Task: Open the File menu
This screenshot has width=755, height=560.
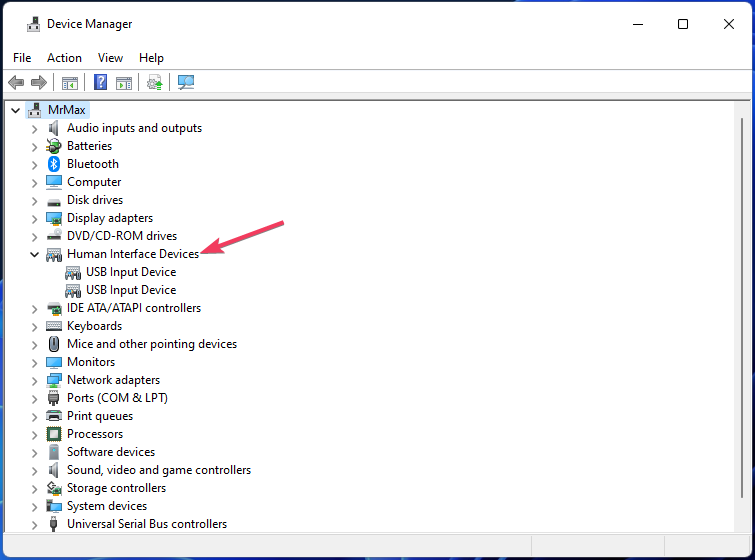Action: 22,58
